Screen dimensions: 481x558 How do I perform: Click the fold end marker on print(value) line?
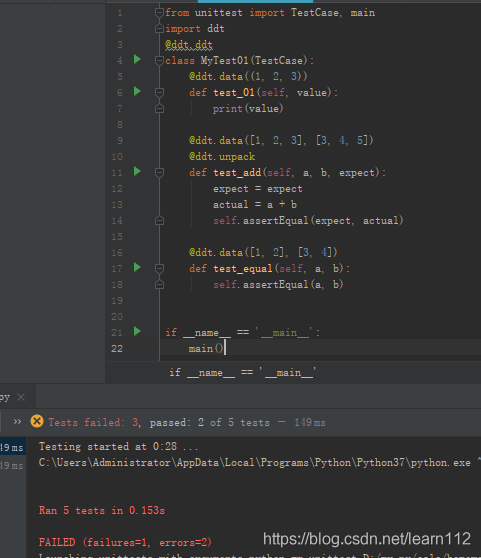(x=159, y=108)
